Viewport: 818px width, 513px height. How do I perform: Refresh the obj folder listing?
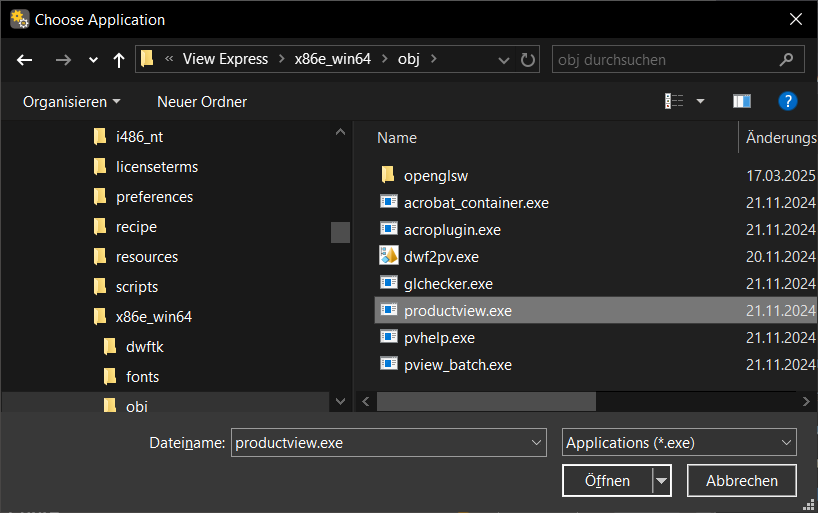tap(527, 60)
